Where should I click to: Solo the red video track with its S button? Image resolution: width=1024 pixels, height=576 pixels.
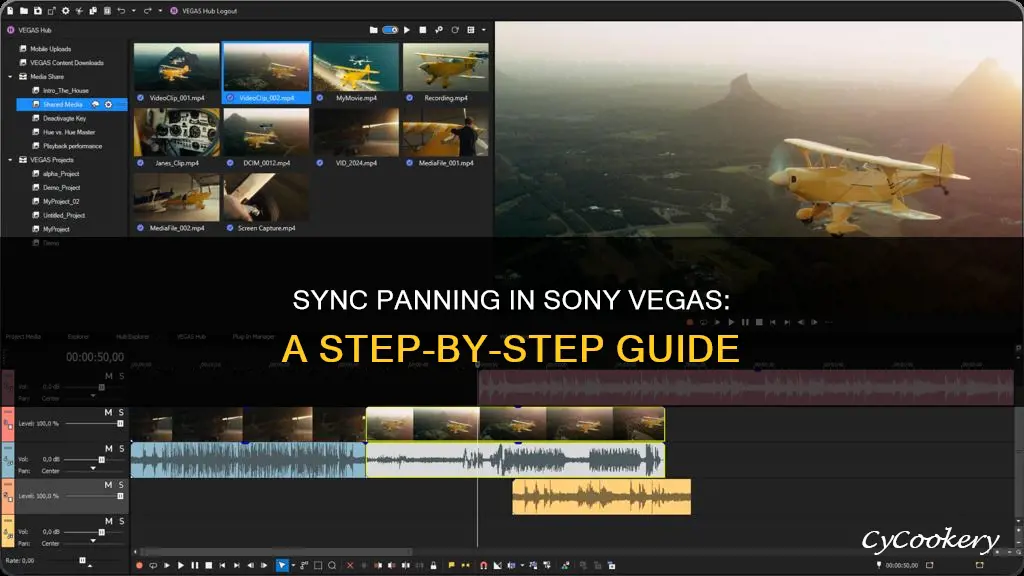tap(121, 413)
